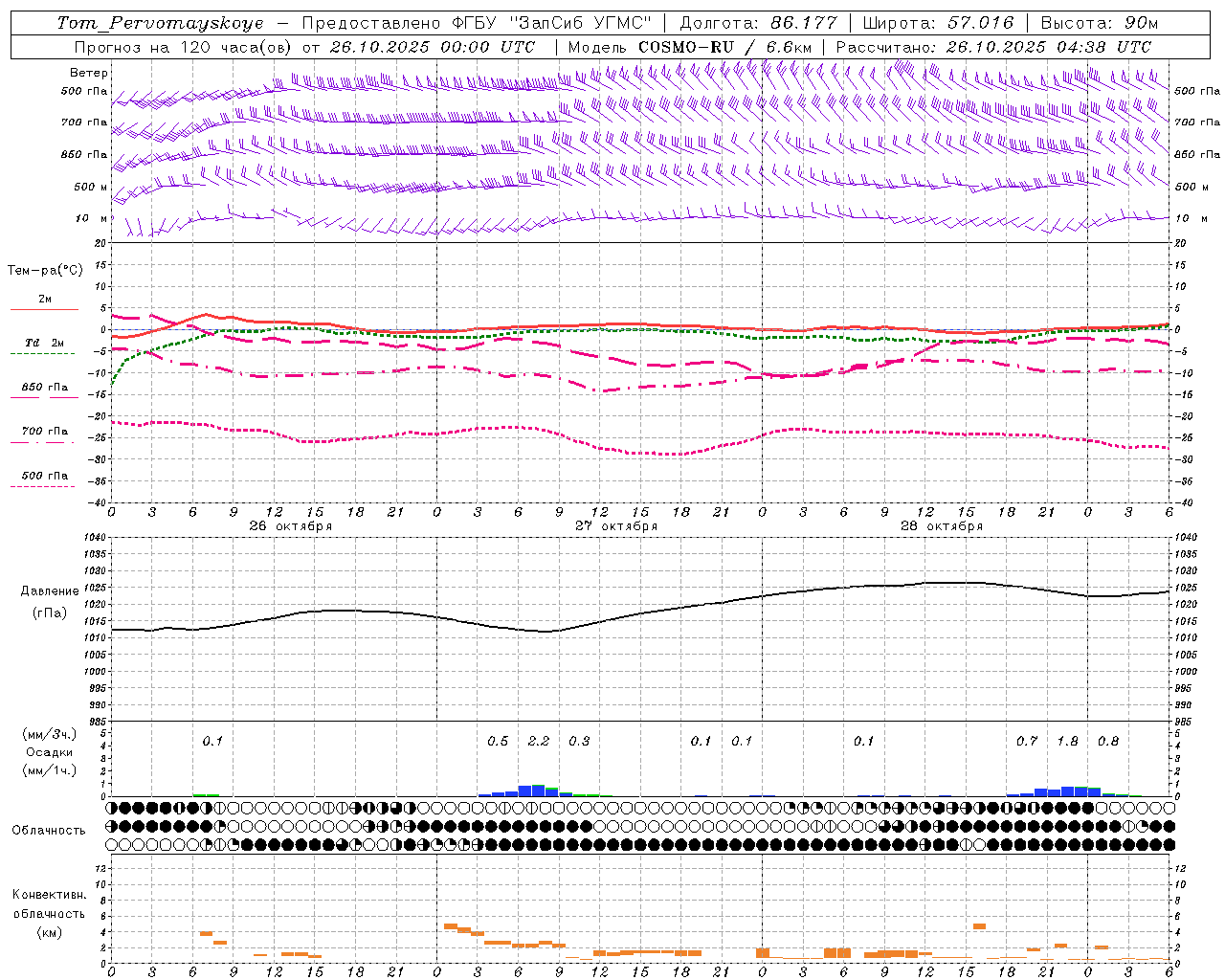Viewport: 1225px width, 980px height.
Task: Click the '700 гПа' dash-dot temperature legend entry
Action: coord(45,431)
